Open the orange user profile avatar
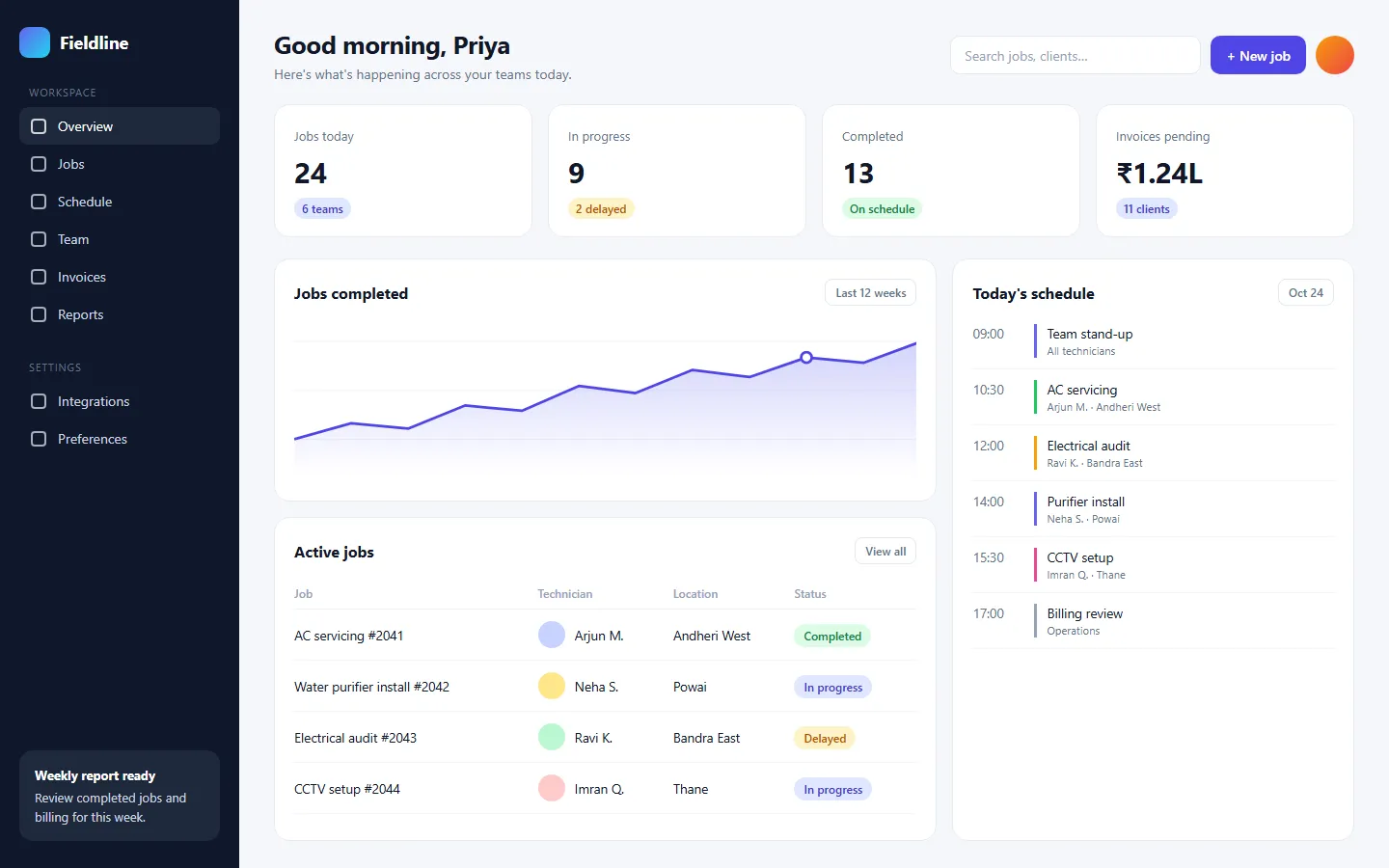Screen dimensions: 1389x868 pos(1335,55)
